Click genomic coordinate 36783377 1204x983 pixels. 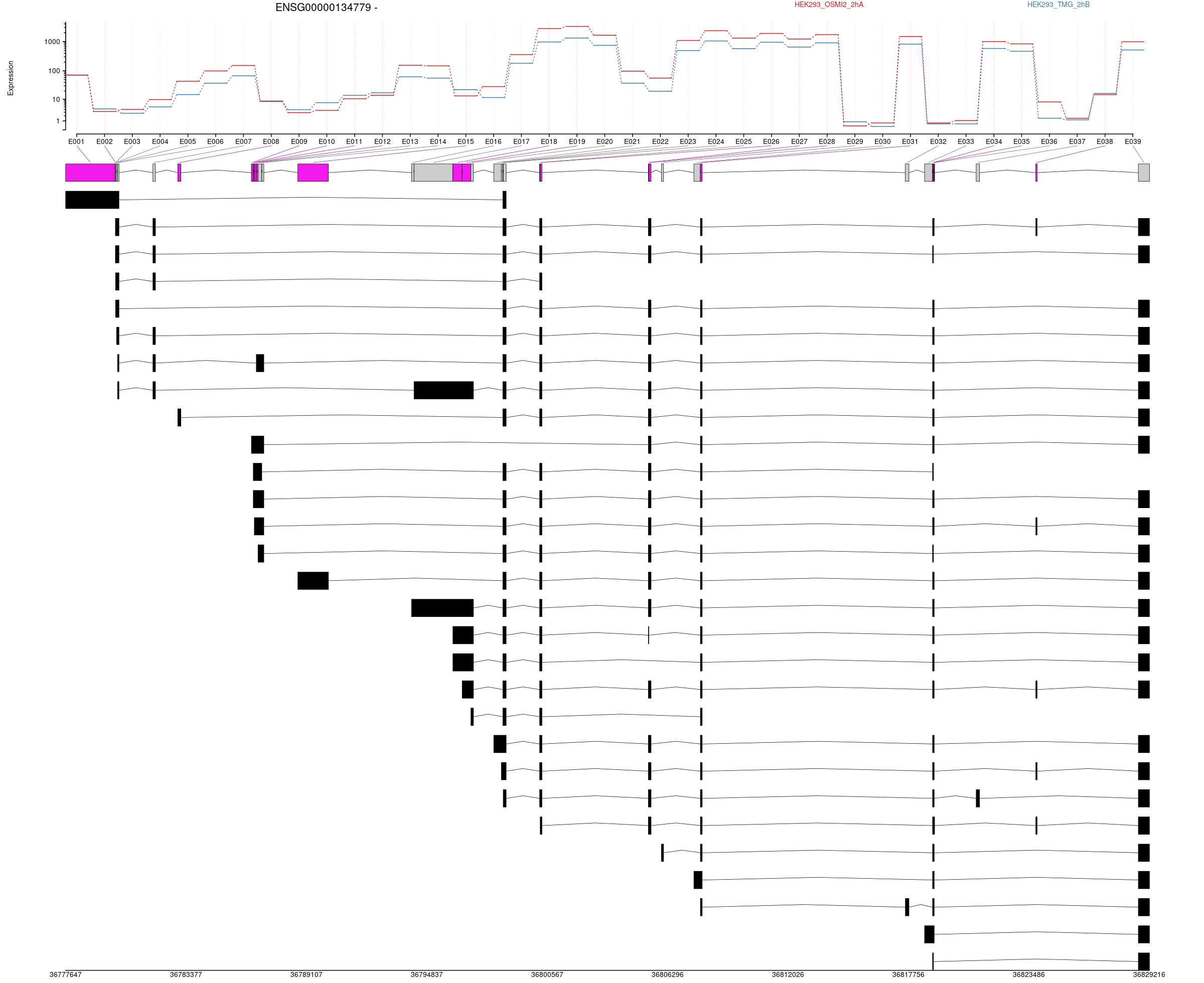pos(186,975)
